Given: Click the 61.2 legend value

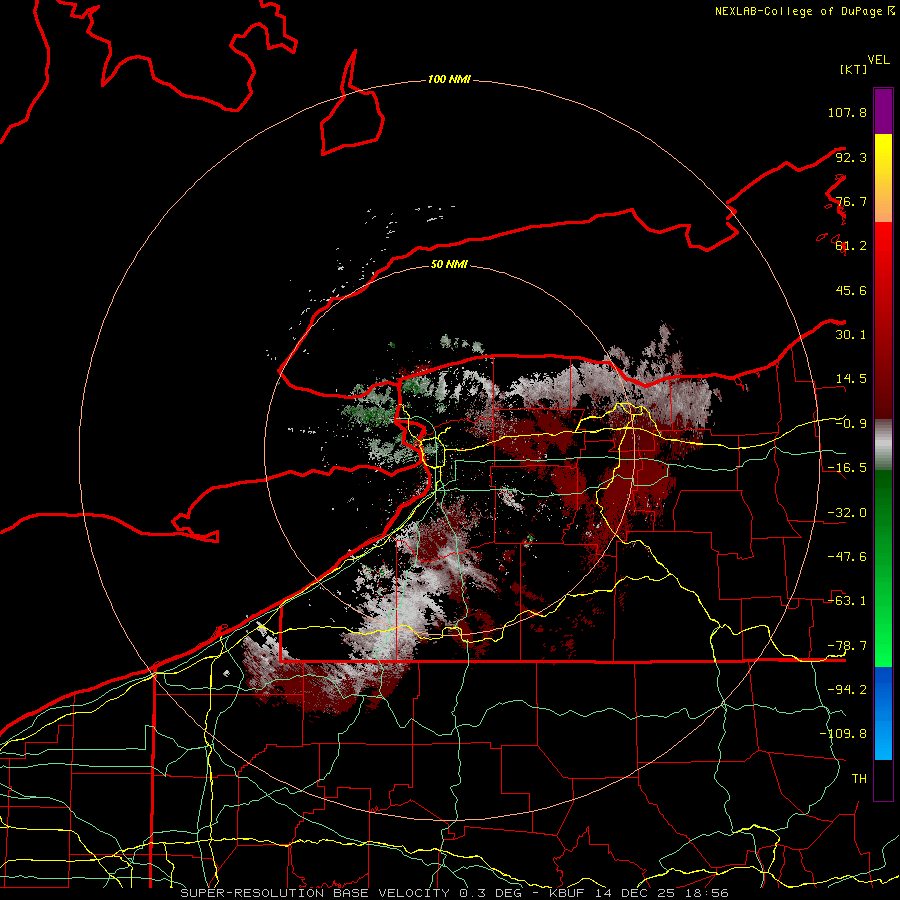Looking at the screenshot, I should point(851,246).
